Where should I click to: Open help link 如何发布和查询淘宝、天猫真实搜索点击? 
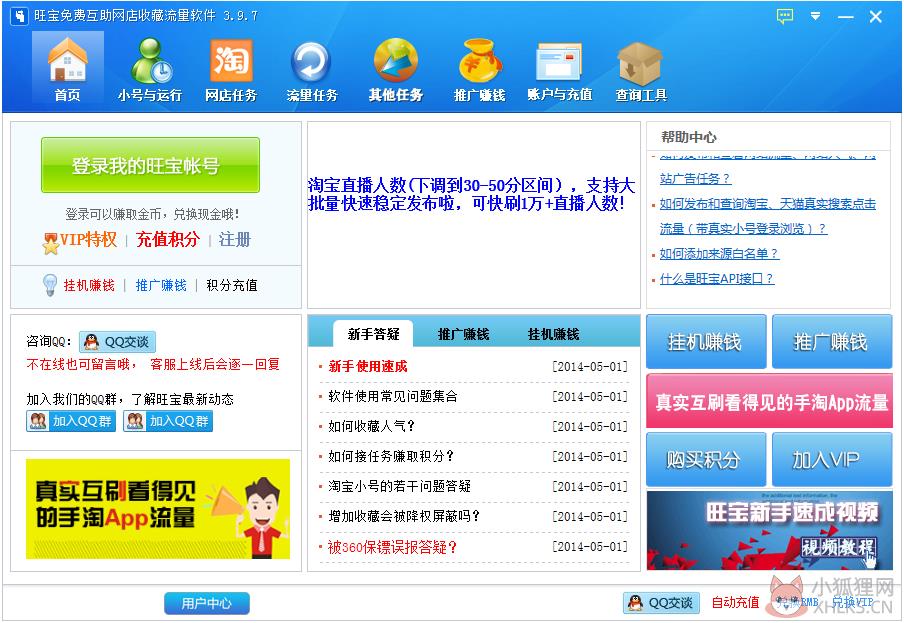(767, 203)
